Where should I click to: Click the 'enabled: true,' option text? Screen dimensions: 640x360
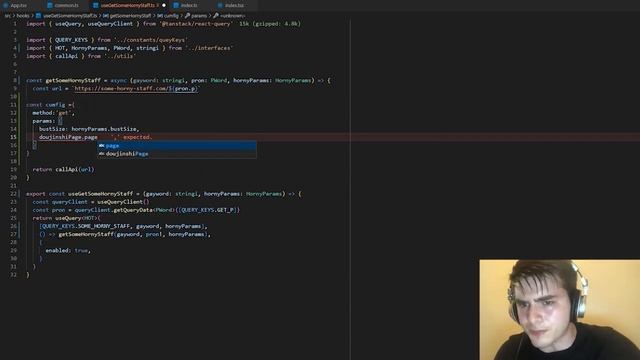pos(68,250)
